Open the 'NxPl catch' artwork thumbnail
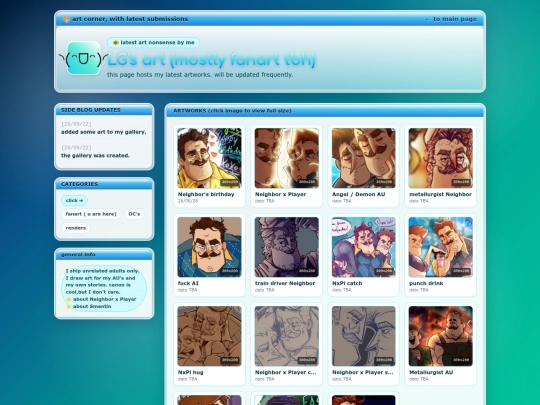 [x=364, y=247]
